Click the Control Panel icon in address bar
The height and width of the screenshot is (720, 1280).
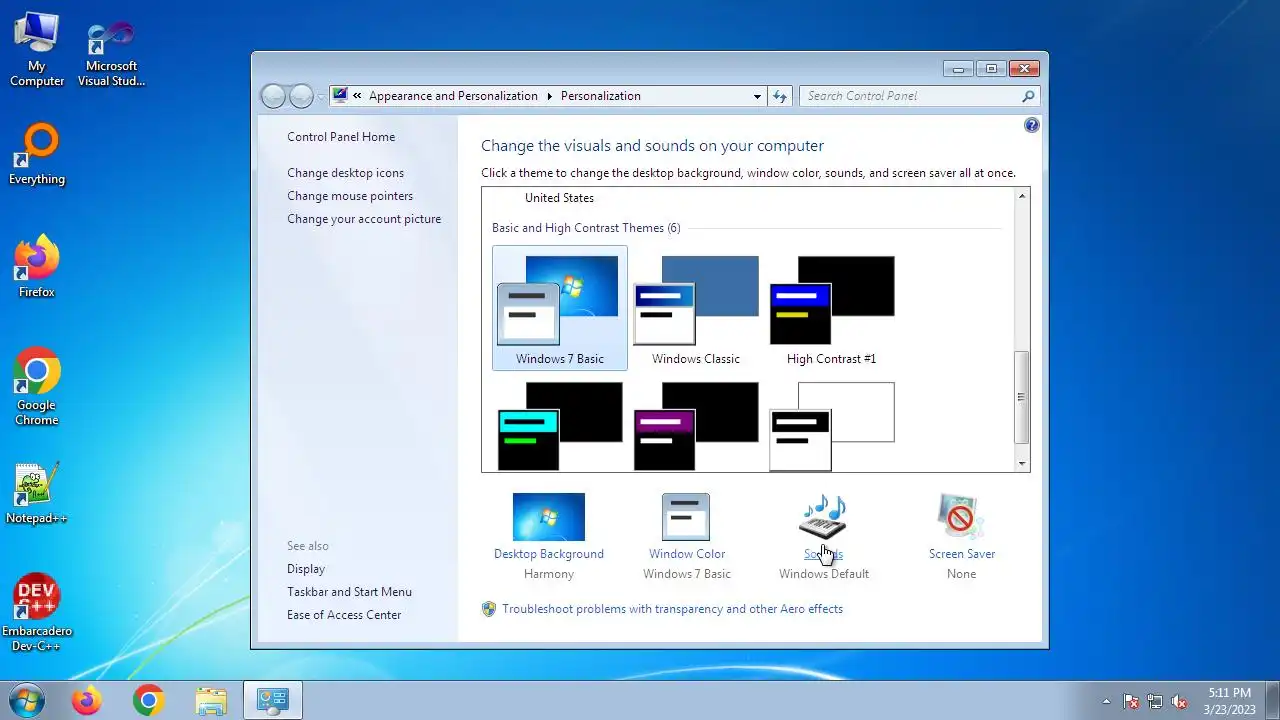click(340, 96)
